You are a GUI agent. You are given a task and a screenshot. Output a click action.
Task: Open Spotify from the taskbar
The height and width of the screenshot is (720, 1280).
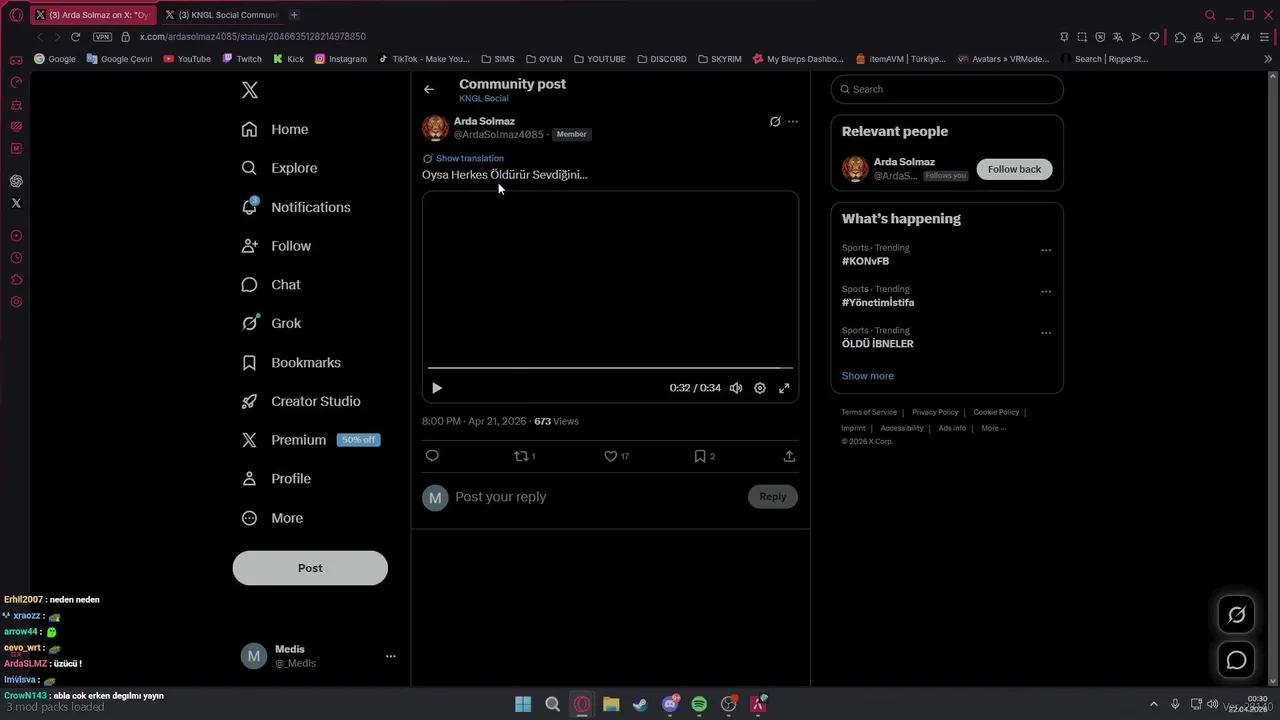(699, 704)
